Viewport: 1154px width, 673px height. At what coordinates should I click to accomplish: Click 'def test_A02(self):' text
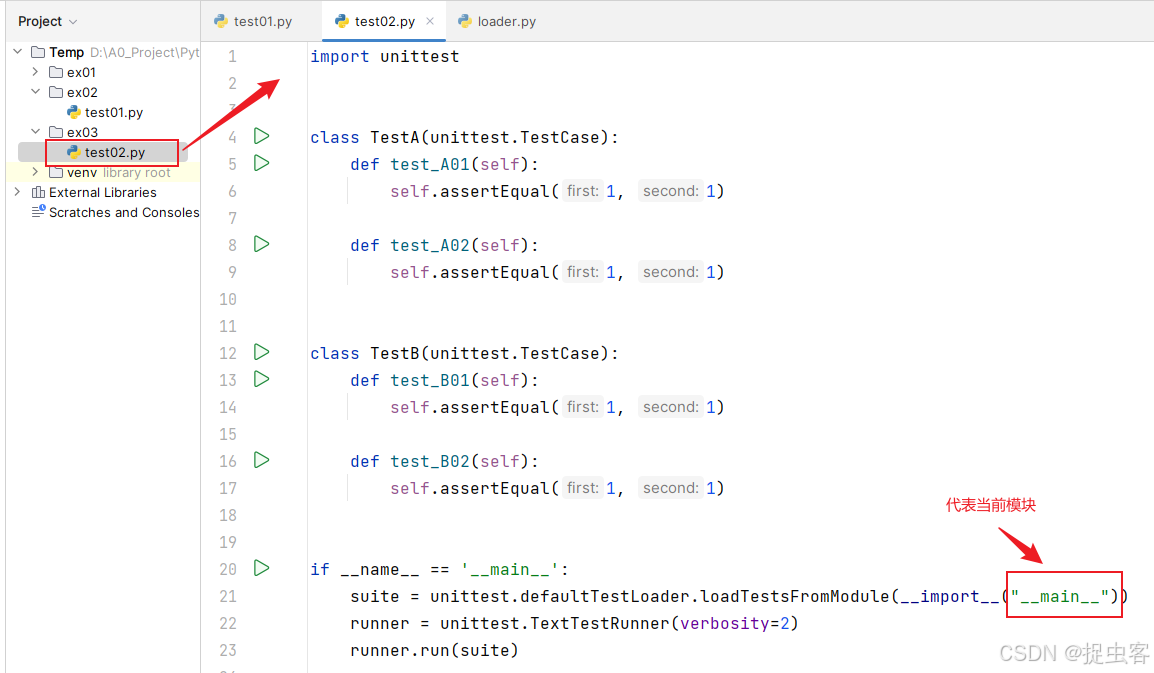click(x=444, y=245)
